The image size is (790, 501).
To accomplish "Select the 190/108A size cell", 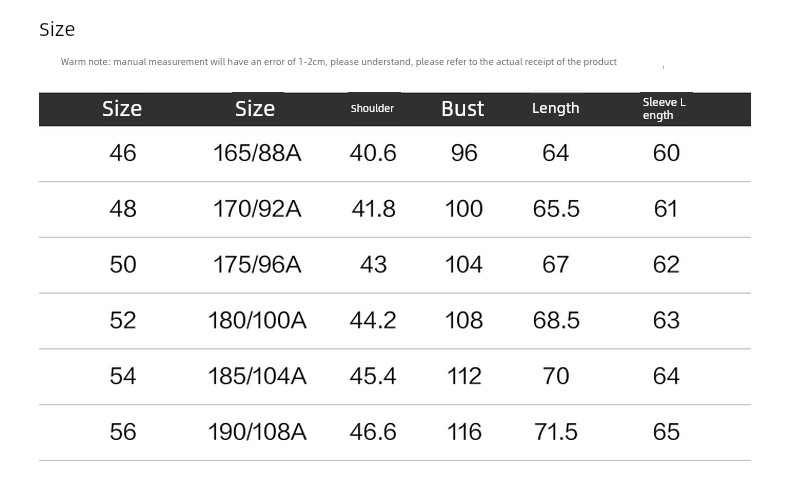I will [257, 432].
